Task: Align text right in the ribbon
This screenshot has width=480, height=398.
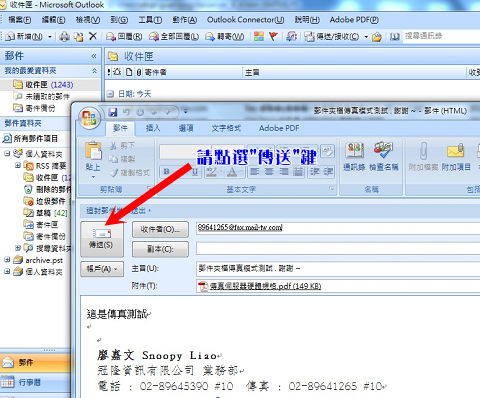Action: coord(283,172)
